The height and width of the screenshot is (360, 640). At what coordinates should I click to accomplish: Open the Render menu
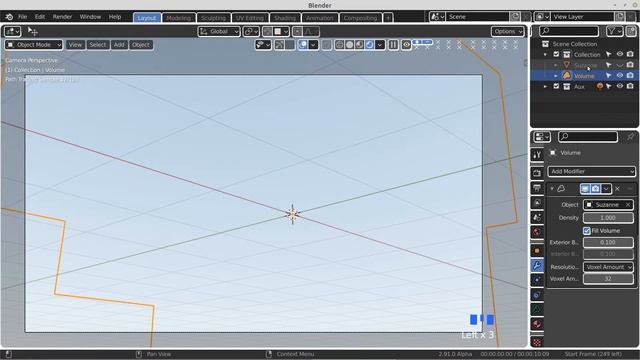62,17
